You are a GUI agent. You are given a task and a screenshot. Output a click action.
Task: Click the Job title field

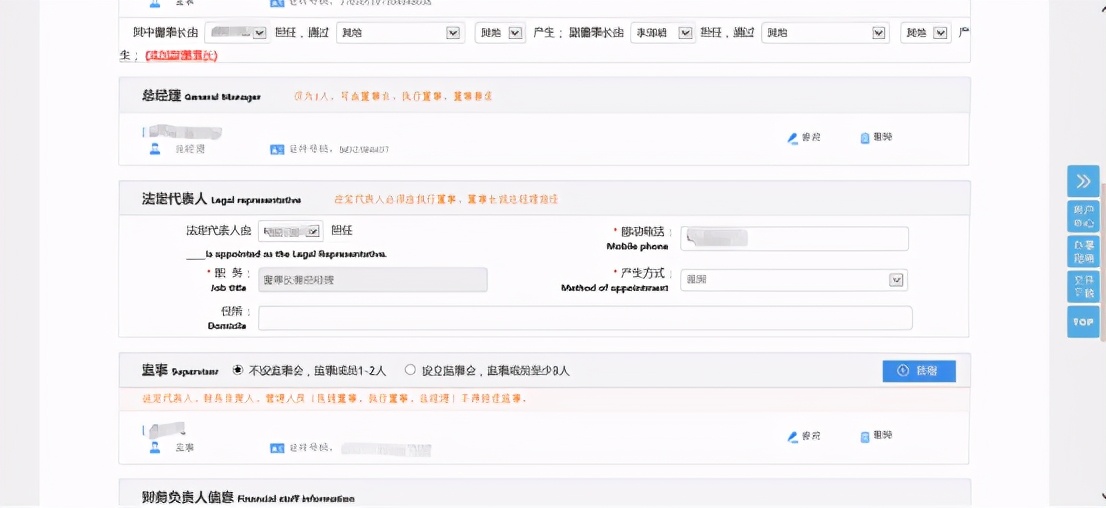pyautogui.click(x=372, y=280)
